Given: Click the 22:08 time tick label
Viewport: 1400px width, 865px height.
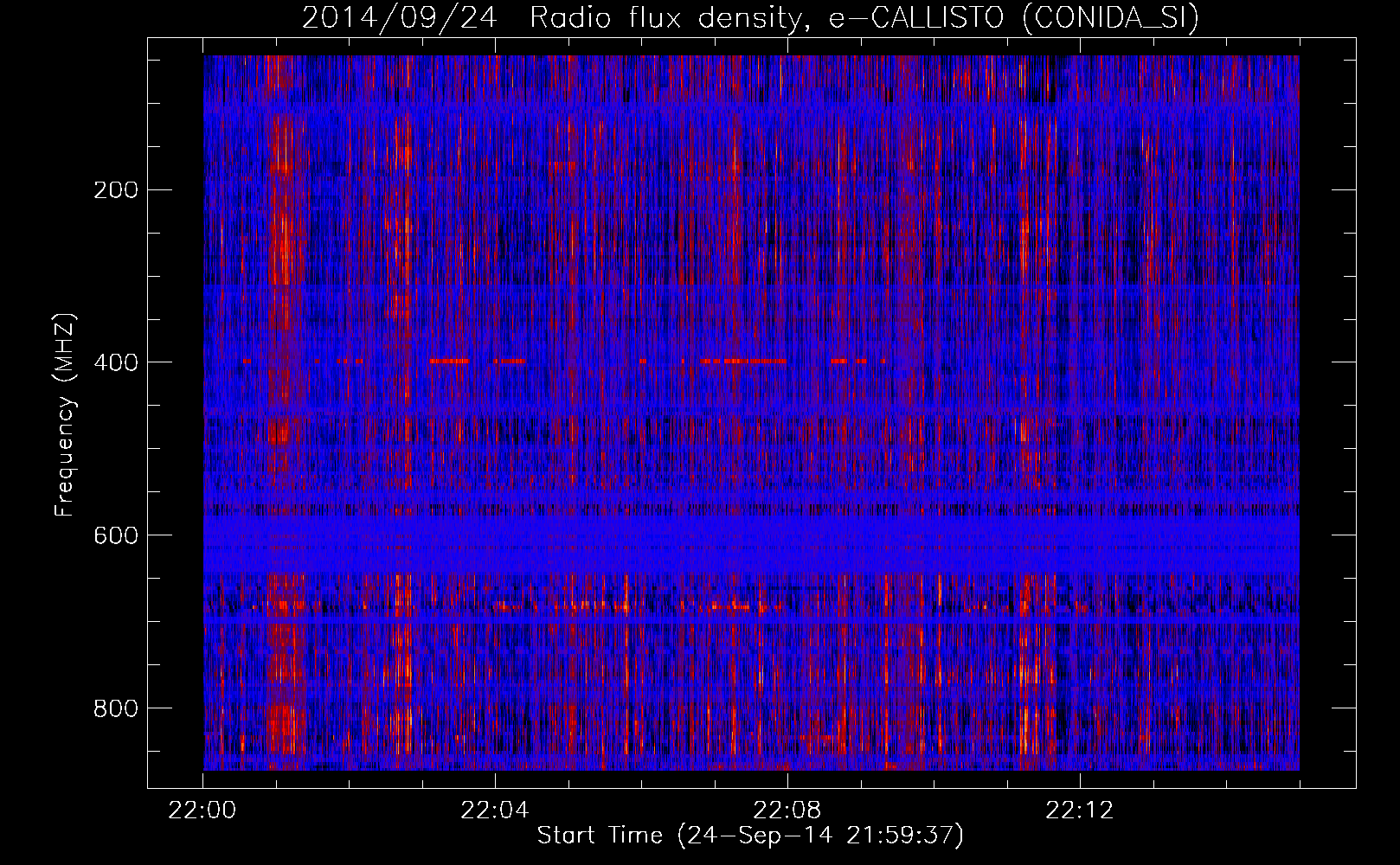Looking at the screenshot, I should point(787,811).
